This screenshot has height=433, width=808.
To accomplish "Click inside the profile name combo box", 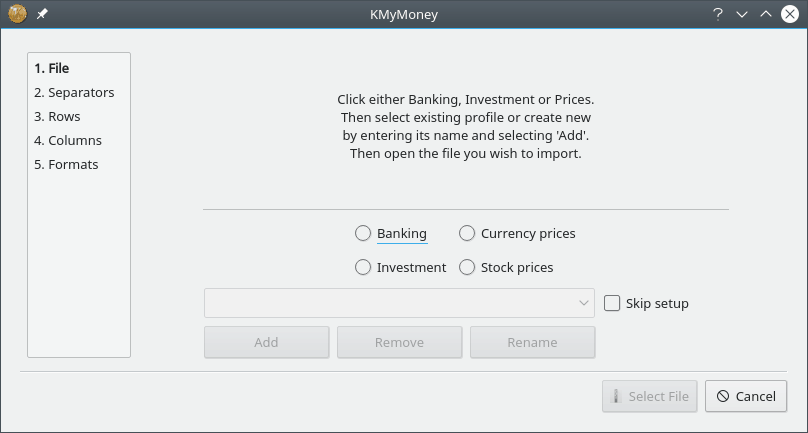I will [x=399, y=303].
